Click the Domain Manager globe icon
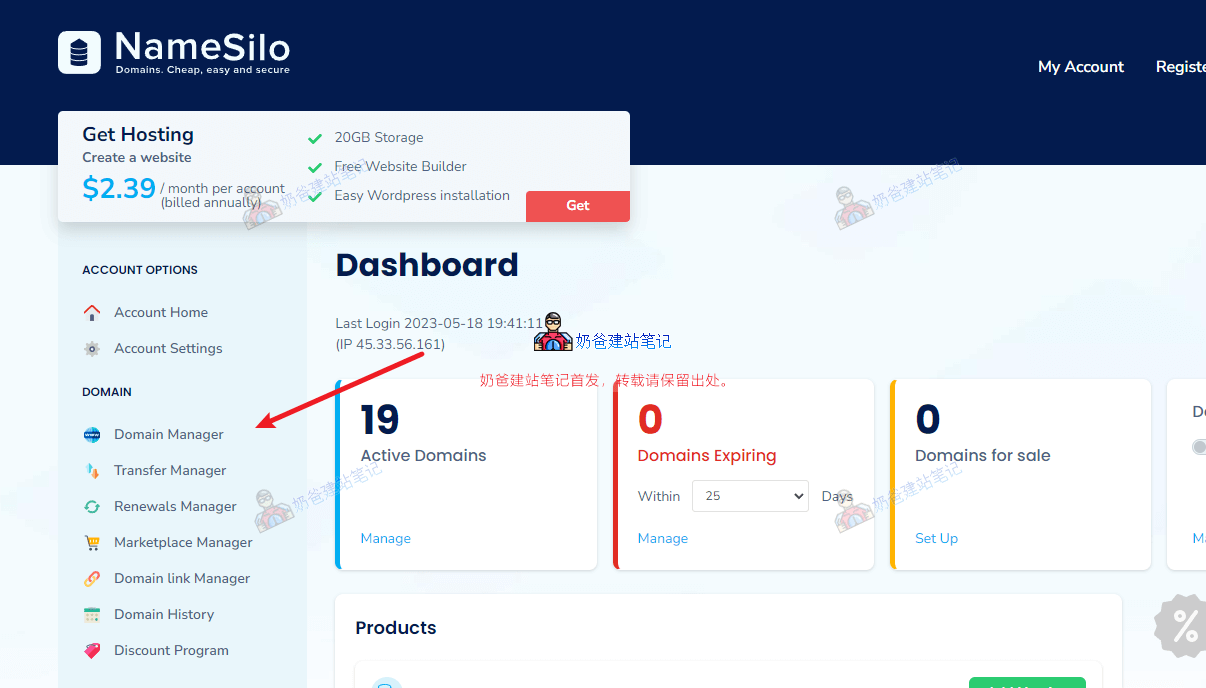Image resolution: width=1206 pixels, height=688 pixels. tap(92, 435)
